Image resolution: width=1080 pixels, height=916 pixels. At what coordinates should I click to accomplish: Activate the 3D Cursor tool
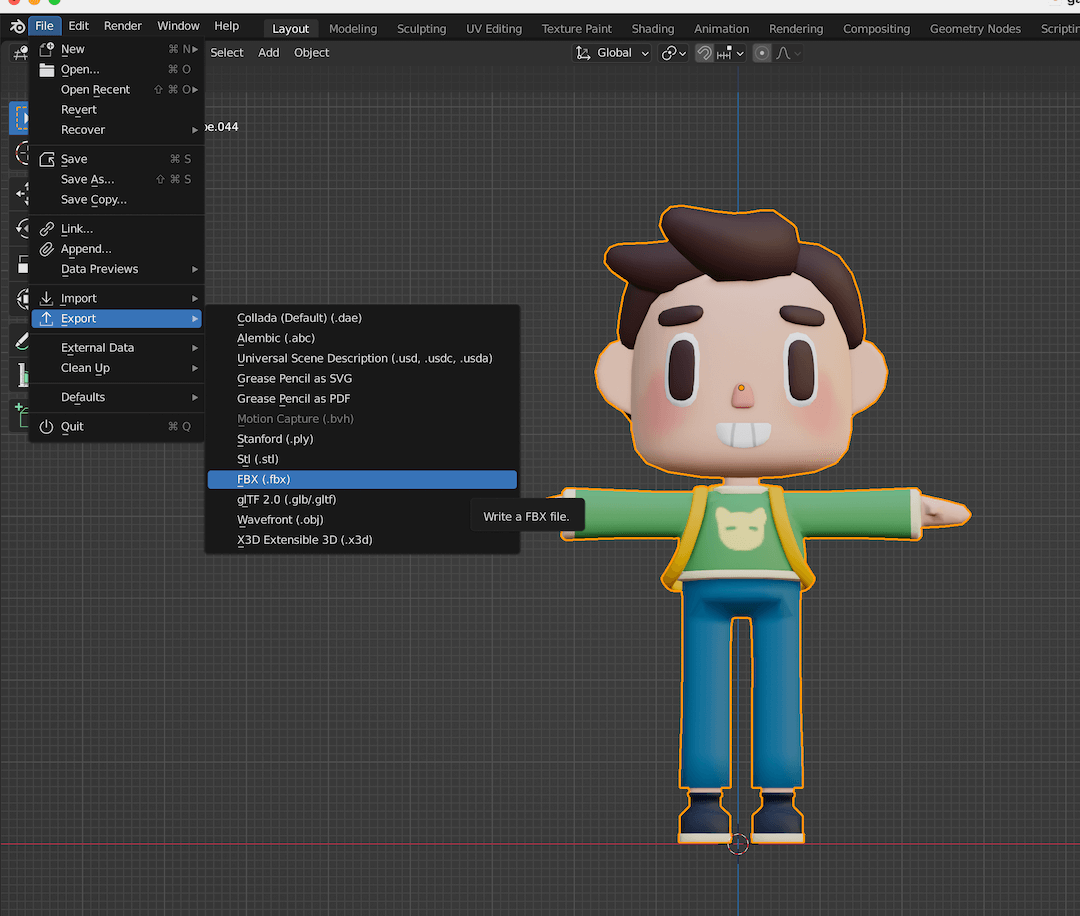pyautogui.click(x=20, y=153)
